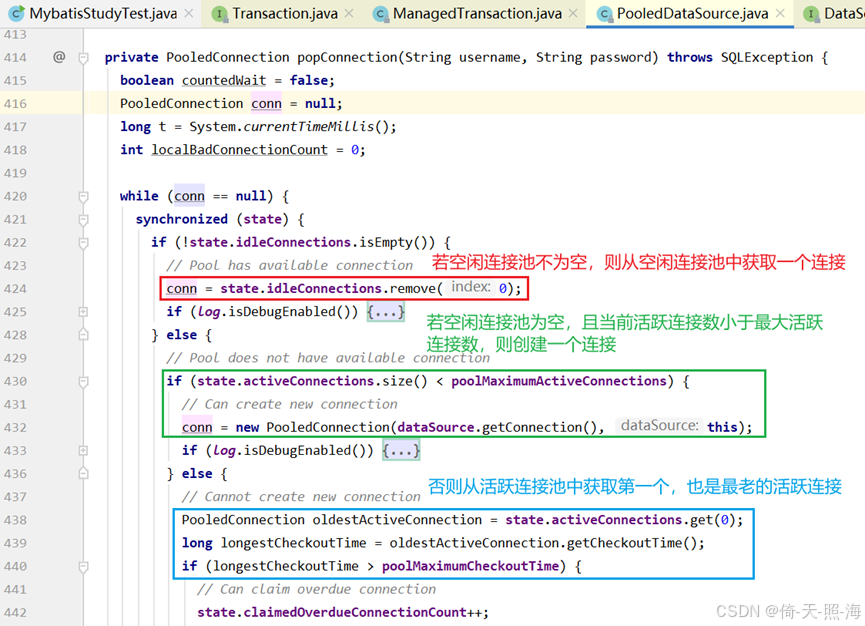
Task: Click the fold end marker on line 436
Action: point(83,473)
